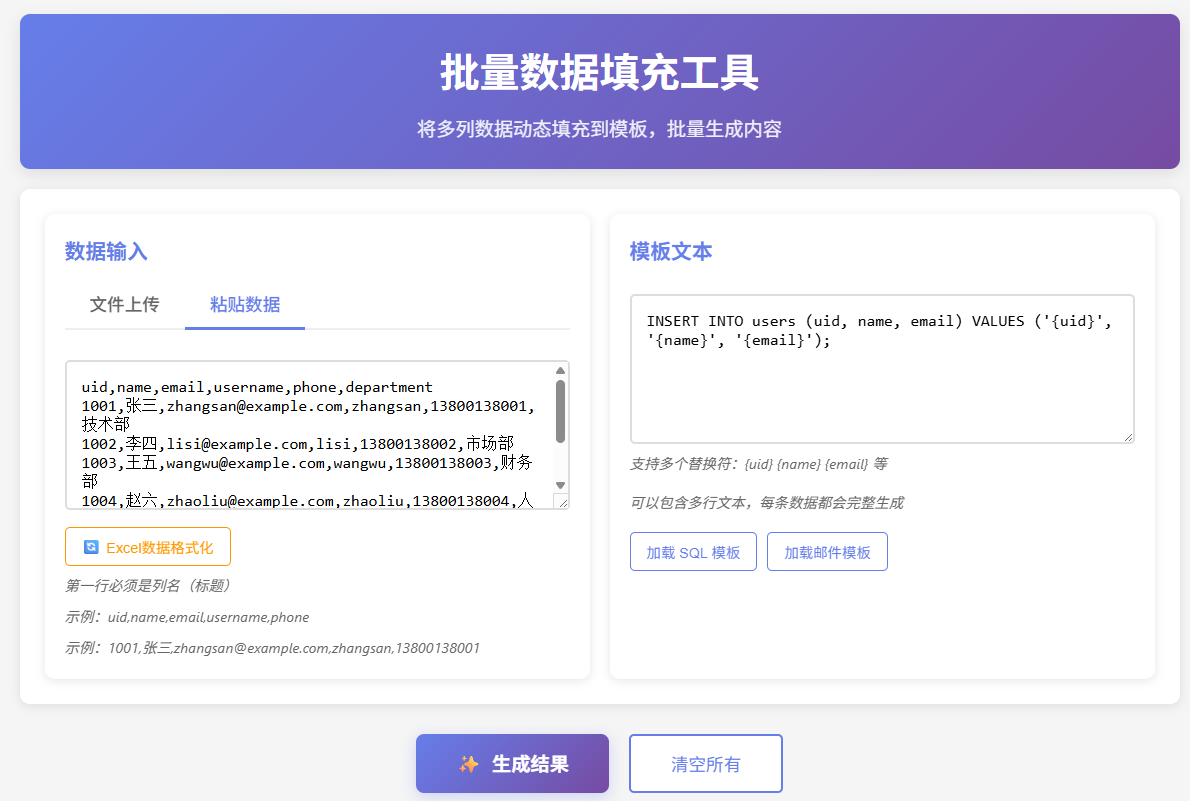
Task: Click the 模板文本 section heading
Action: [671, 252]
